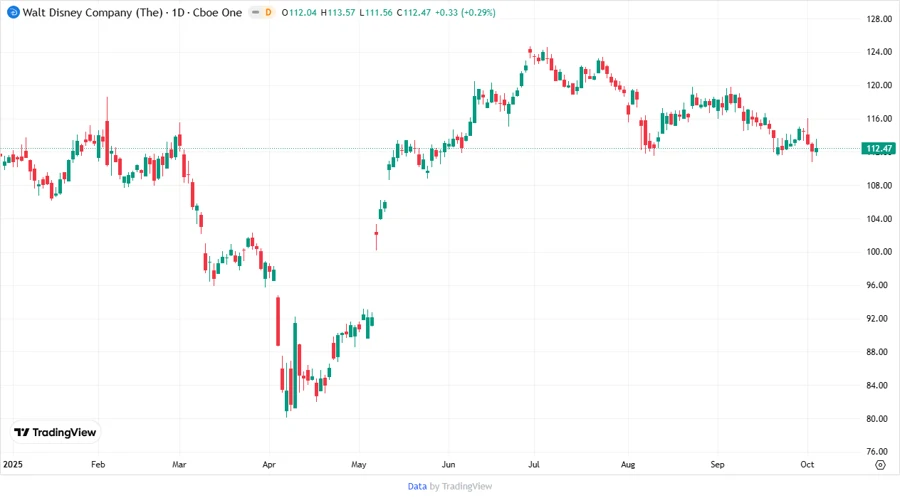Click the TradingView logo watermark
The width and height of the screenshot is (900, 498).
click(55, 432)
